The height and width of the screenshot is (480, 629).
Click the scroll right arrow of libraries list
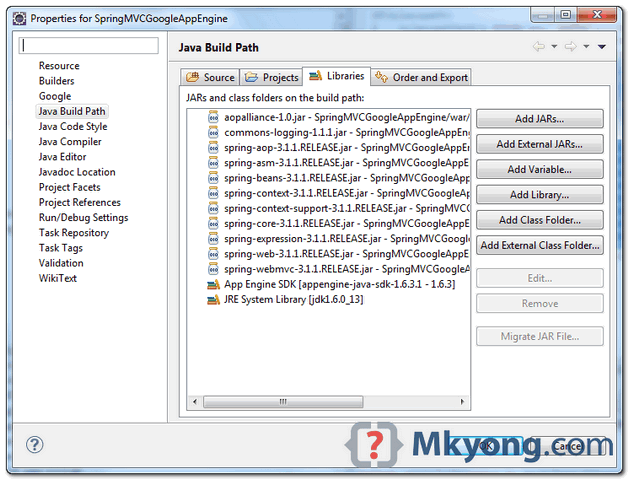click(x=462, y=401)
